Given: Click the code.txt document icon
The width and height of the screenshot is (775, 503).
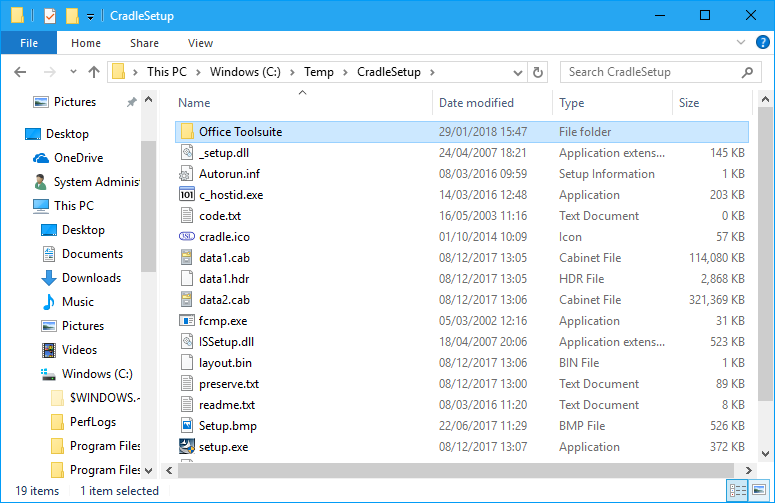Looking at the screenshot, I should [x=187, y=216].
